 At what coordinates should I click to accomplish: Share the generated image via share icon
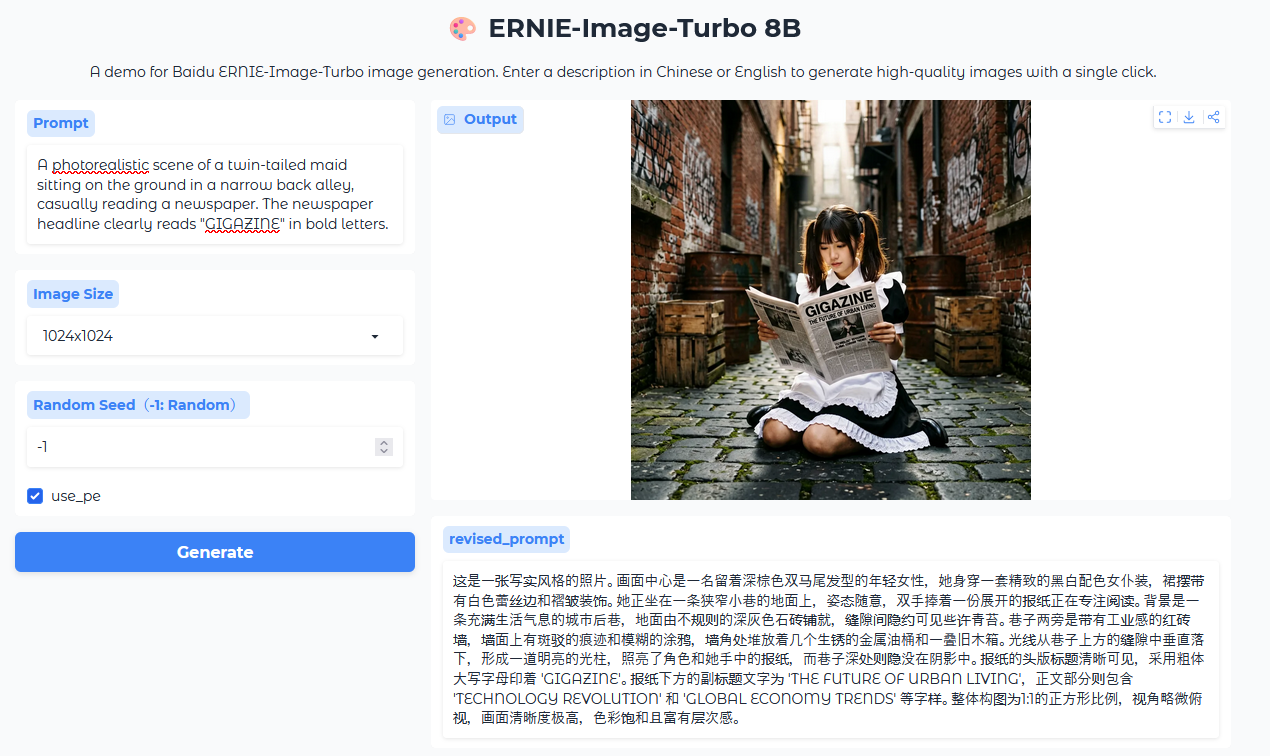point(1213,117)
